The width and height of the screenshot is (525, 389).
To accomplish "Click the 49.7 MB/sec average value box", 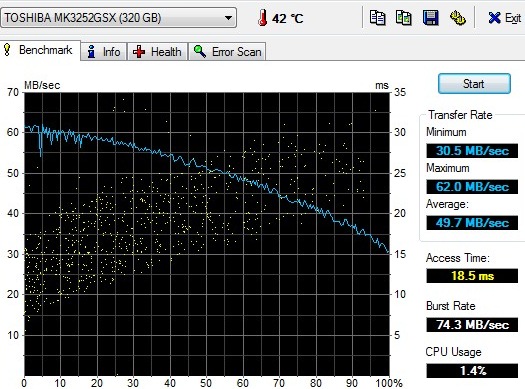I will [472, 223].
